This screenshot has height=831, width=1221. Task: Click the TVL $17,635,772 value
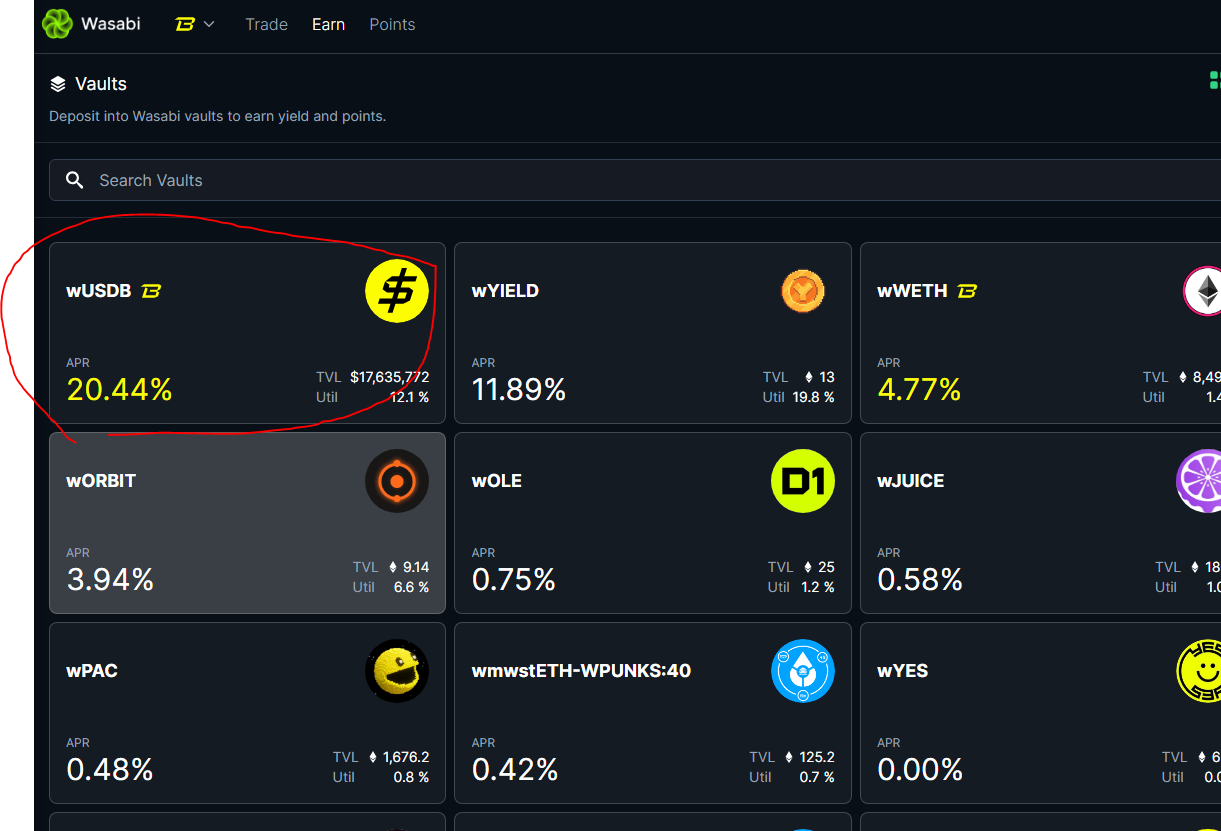click(x=390, y=377)
